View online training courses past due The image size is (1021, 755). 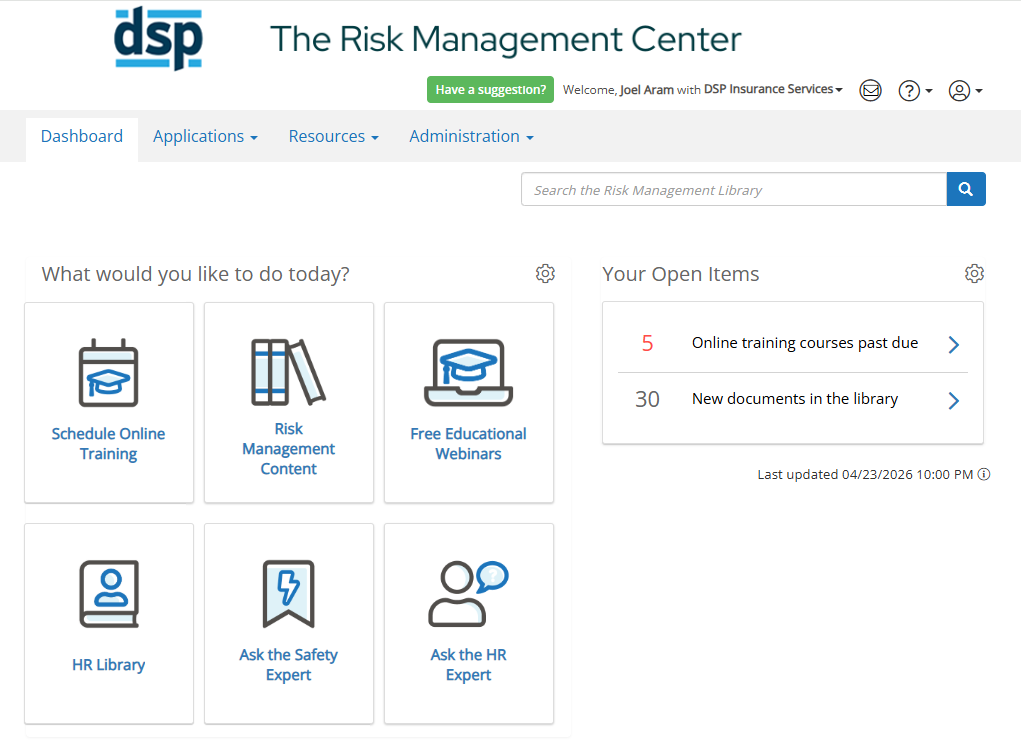click(804, 342)
